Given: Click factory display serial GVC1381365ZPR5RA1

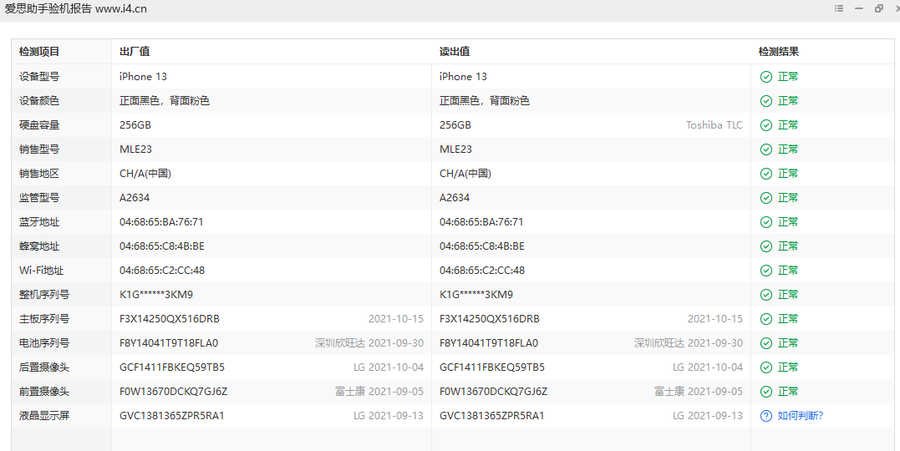Looking at the screenshot, I should click(172, 415).
